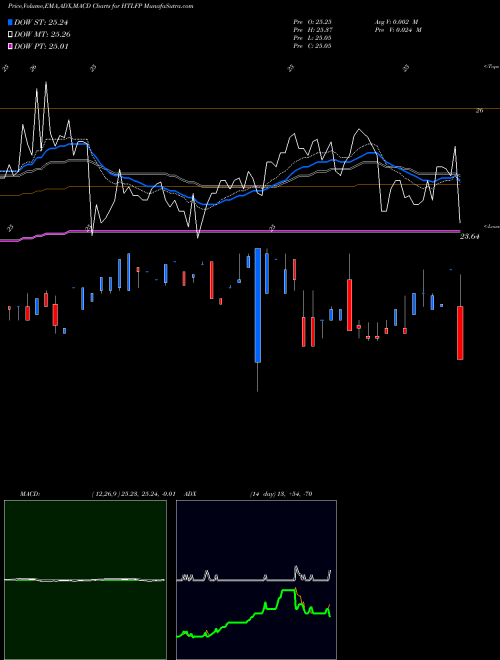Click the MACD (12,26,9) values text
Image resolution: width=500 pixels, height=660 pixels.
tap(133, 494)
